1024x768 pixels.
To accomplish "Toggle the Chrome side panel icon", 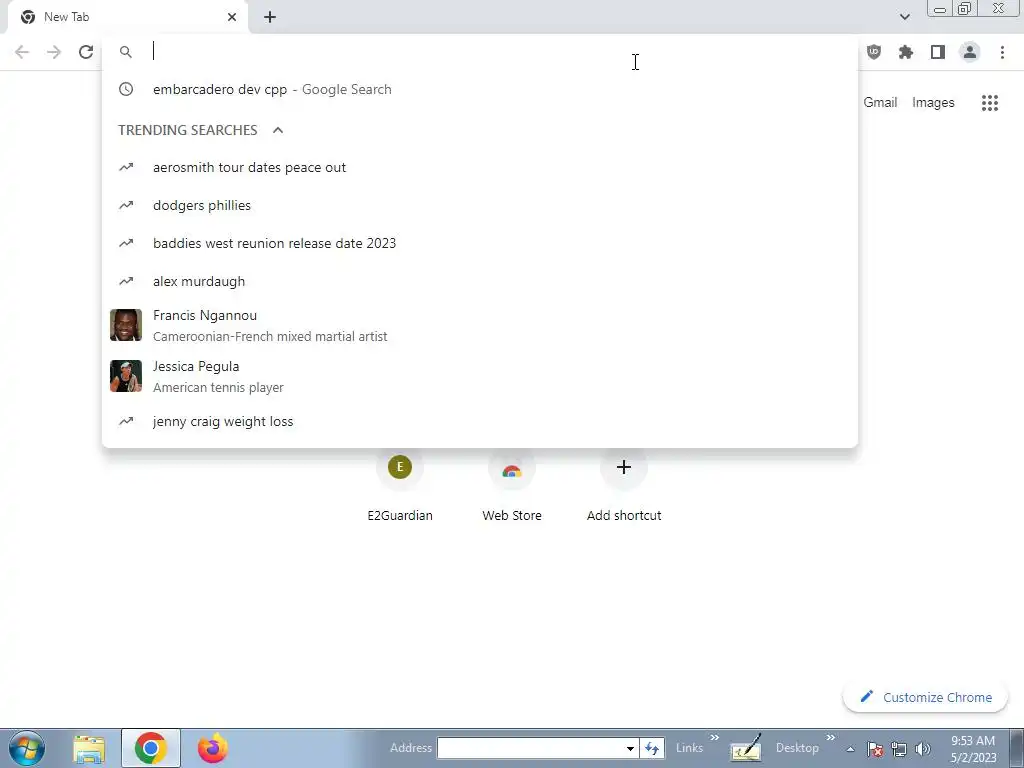I will click(938, 52).
